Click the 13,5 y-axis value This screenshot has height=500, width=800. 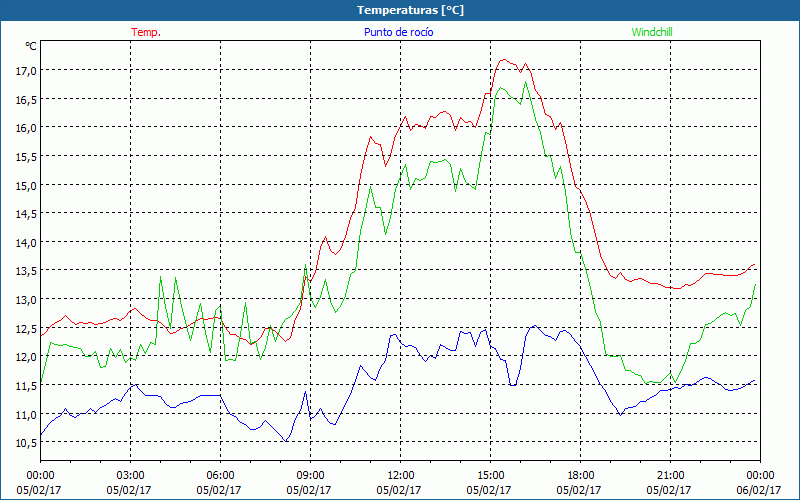26,271
